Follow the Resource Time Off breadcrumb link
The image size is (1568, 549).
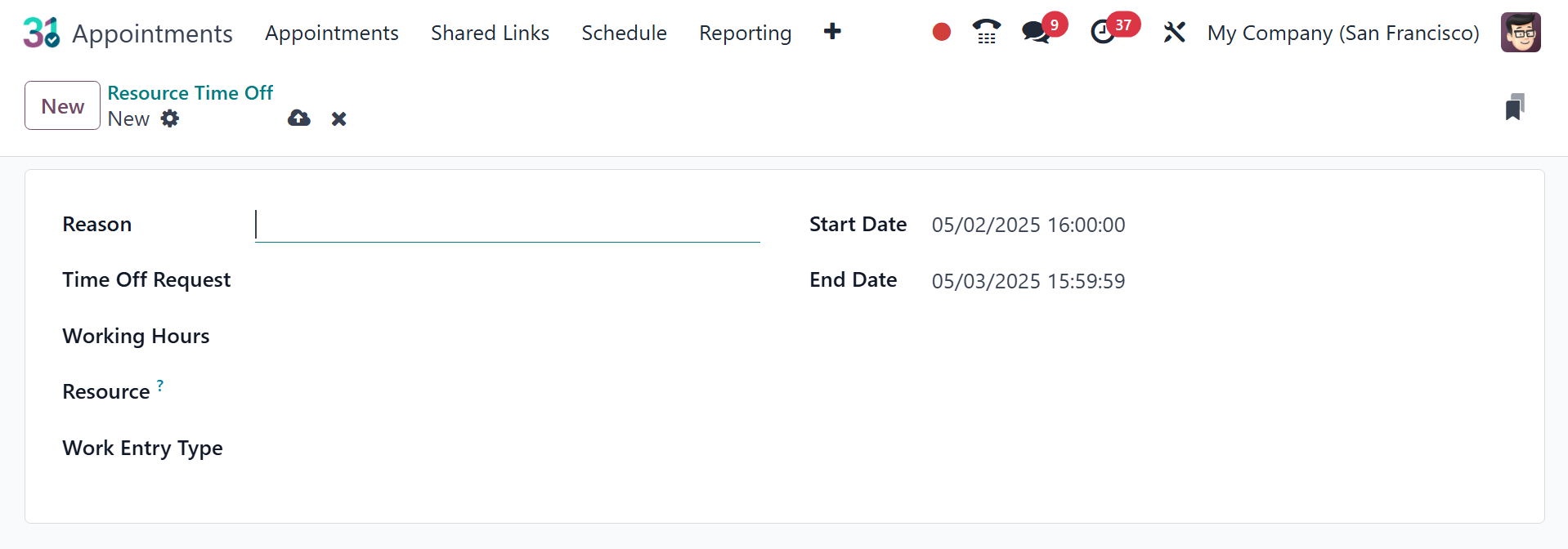[190, 93]
